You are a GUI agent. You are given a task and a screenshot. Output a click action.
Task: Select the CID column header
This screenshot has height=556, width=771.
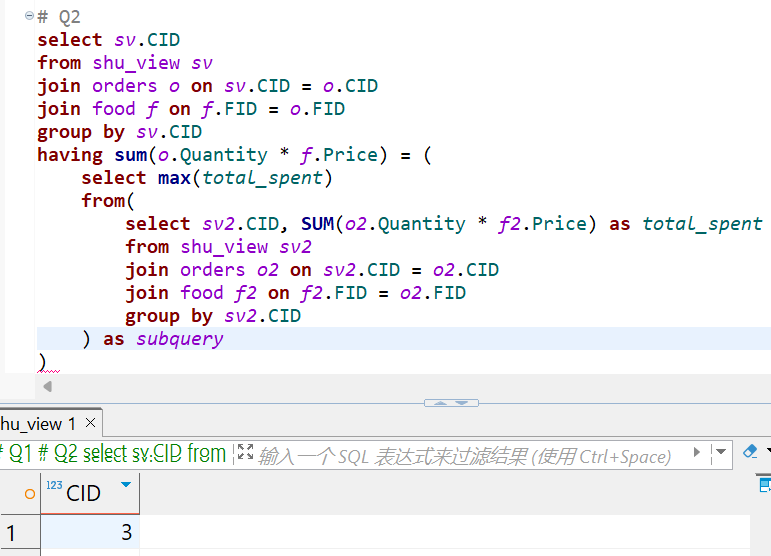83,494
